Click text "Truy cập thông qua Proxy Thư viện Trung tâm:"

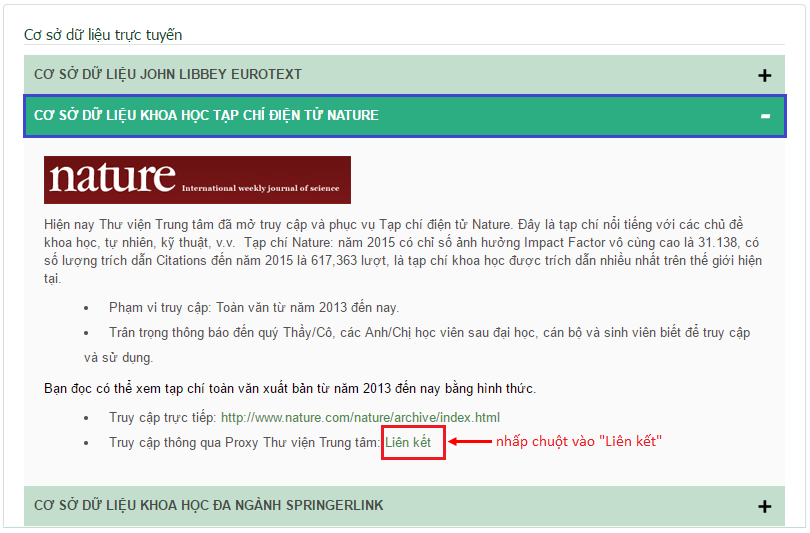(x=244, y=443)
